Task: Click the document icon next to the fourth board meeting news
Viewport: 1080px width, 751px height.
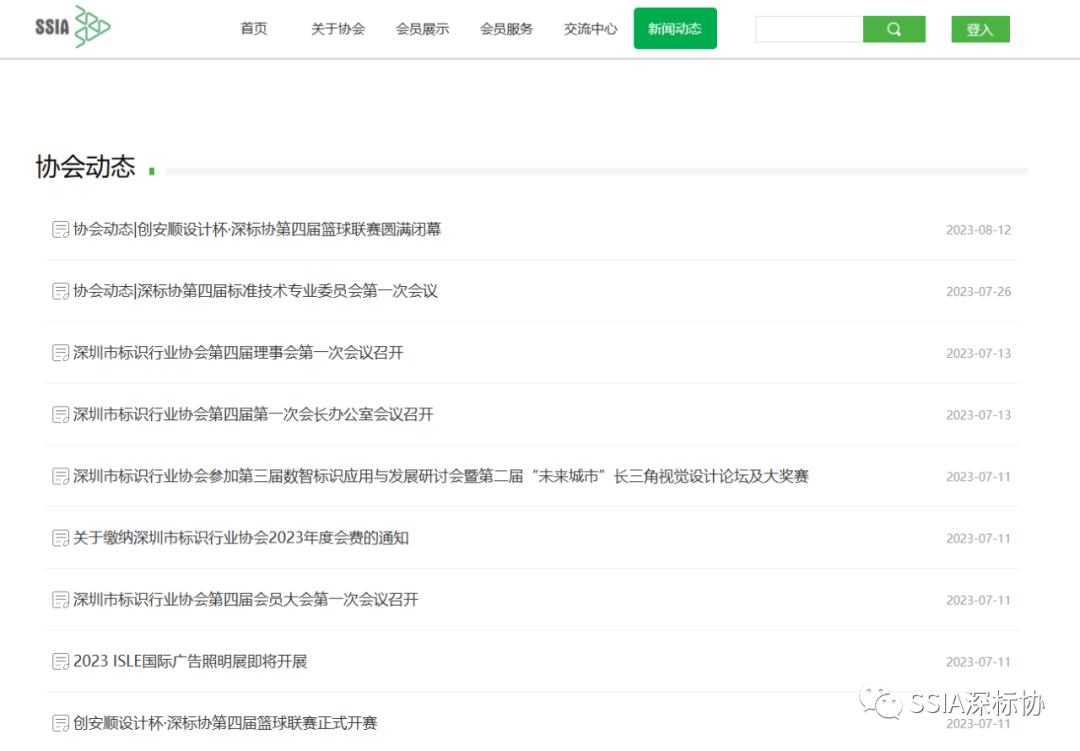Action: pyautogui.click(x=60, y=353)
